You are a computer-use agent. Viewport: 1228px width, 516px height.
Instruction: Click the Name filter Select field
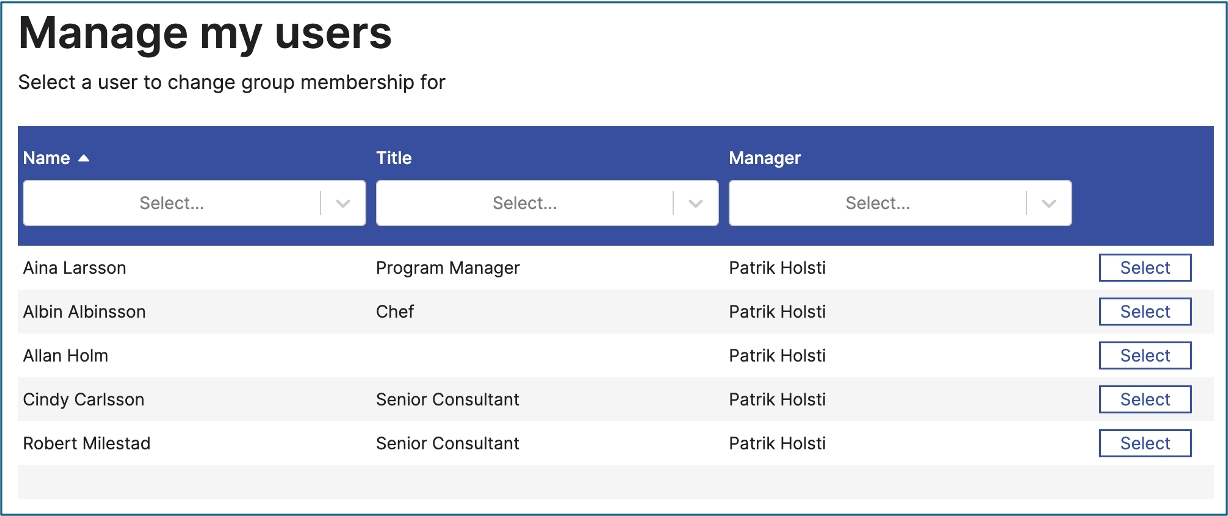(x=172, y=203)
